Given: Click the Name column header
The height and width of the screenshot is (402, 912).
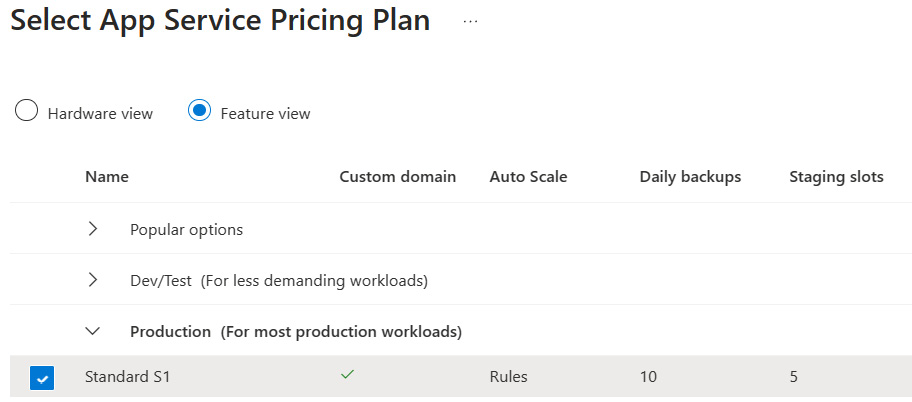Looking at the screenshot, I should [107, 177].
